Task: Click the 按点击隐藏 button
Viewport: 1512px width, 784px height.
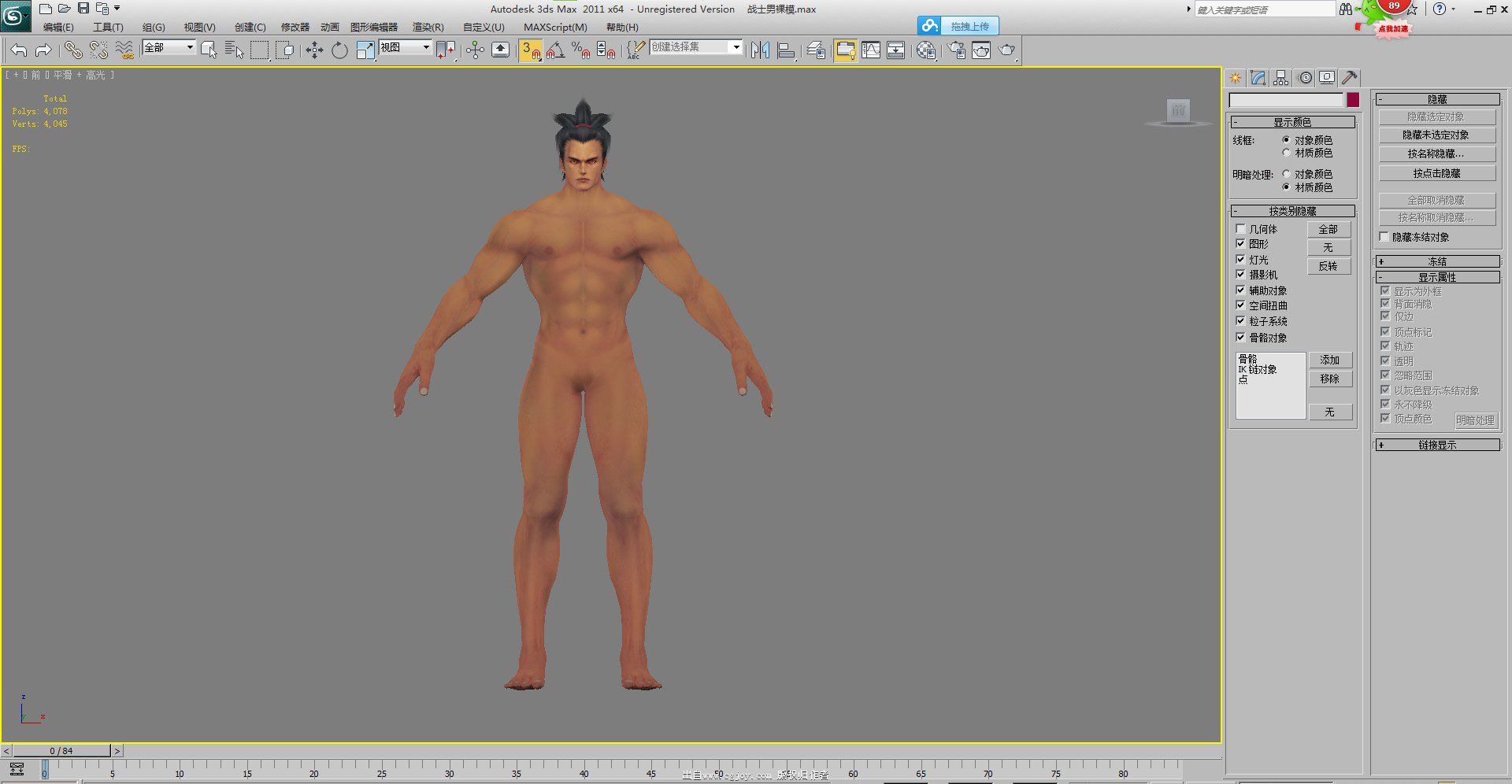Action: tap(1437, 173)
